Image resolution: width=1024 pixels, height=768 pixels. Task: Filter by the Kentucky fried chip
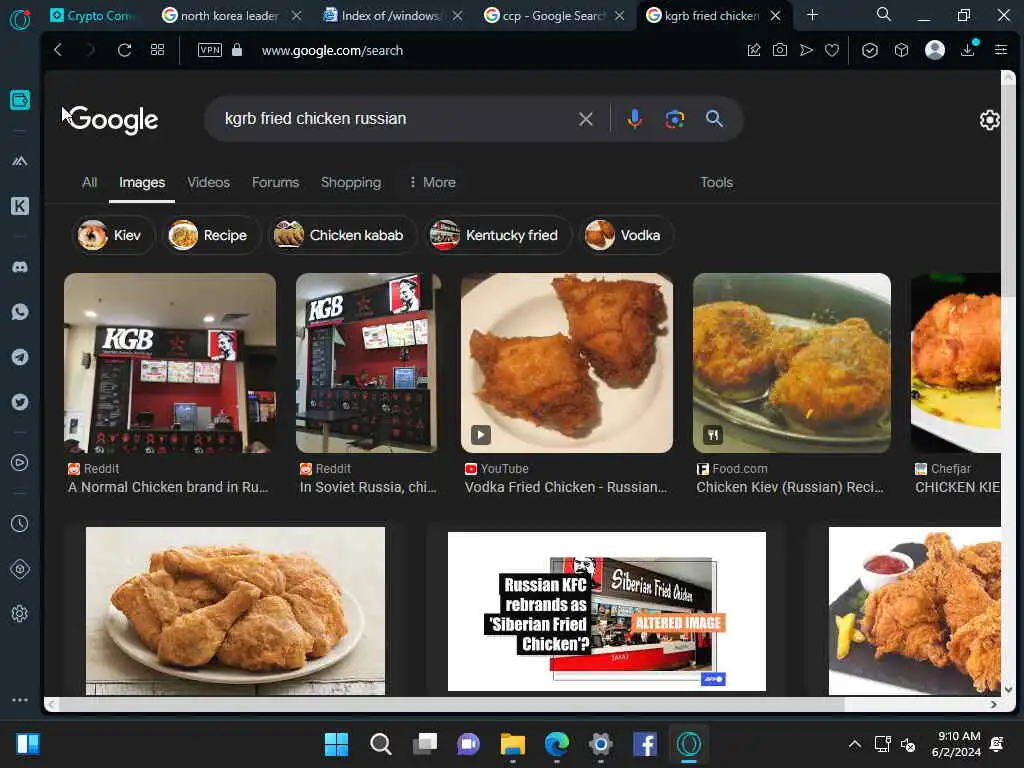click(498, 235)
